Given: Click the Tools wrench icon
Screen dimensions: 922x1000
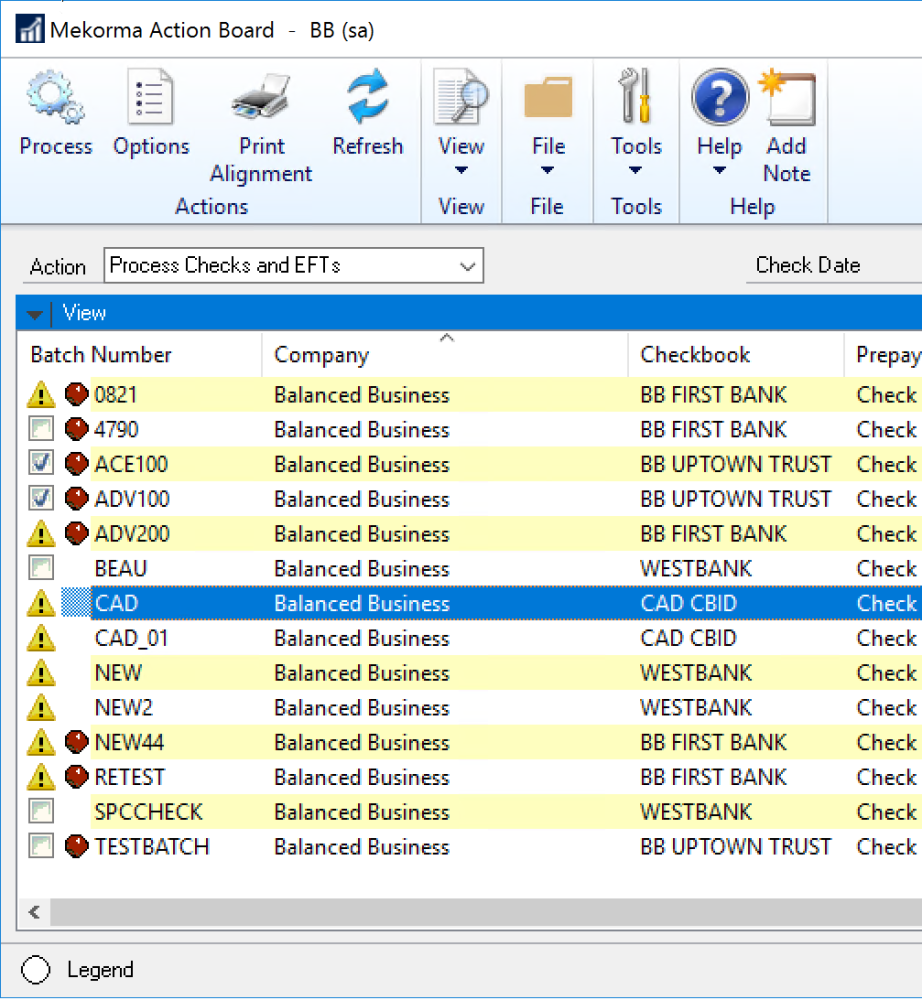Looking at the screenshot, I should coord(636,96).
